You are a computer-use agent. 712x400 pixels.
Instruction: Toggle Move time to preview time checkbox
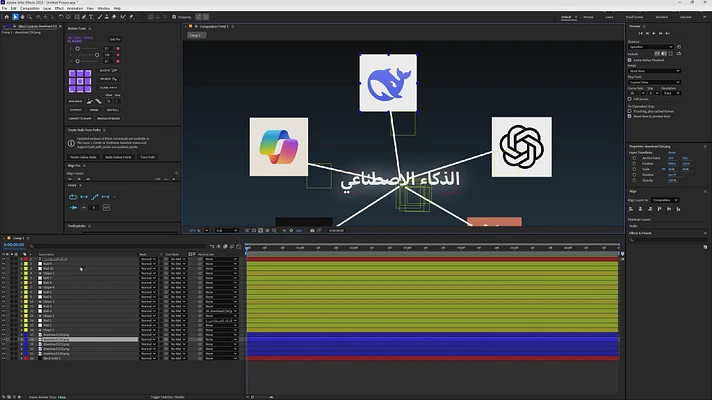(x=630, y=116)
